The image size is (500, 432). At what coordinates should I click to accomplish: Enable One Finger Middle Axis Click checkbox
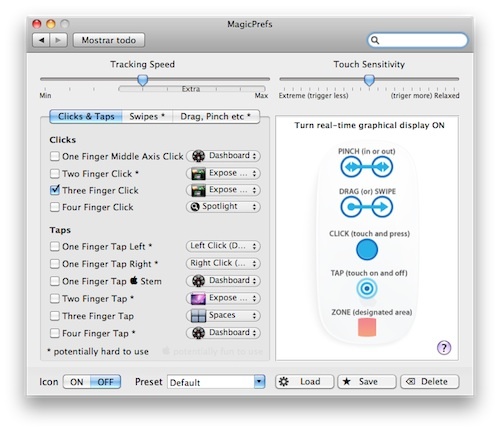coord(55,156)
